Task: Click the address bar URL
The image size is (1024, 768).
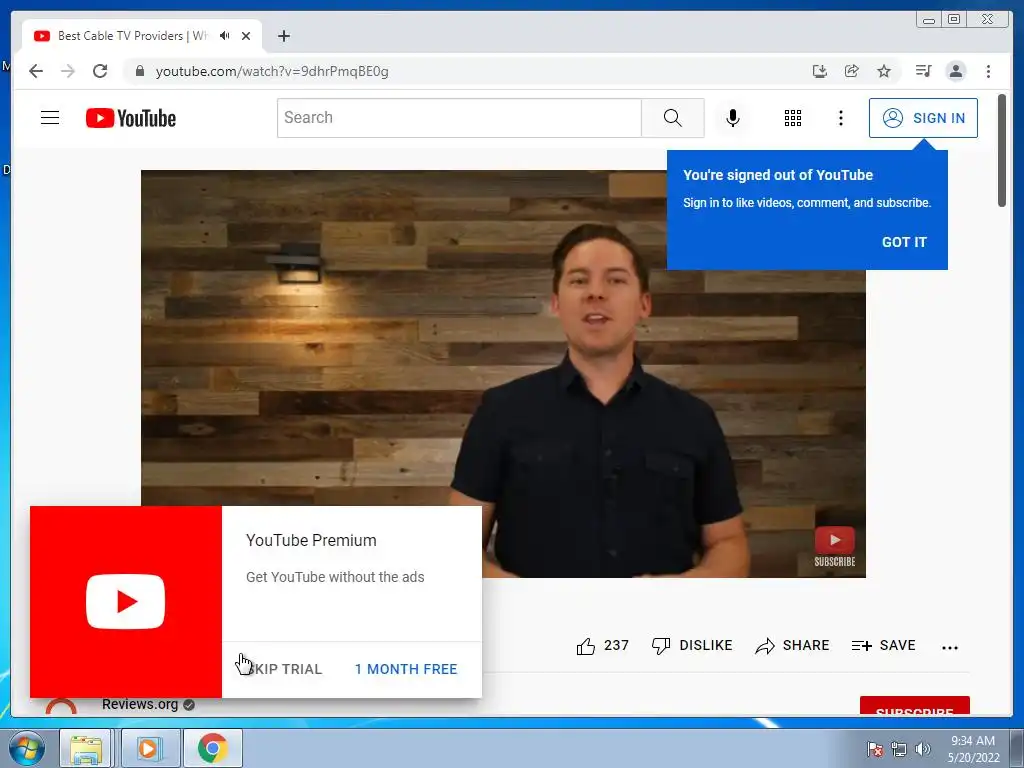Action: coord(272,71)
